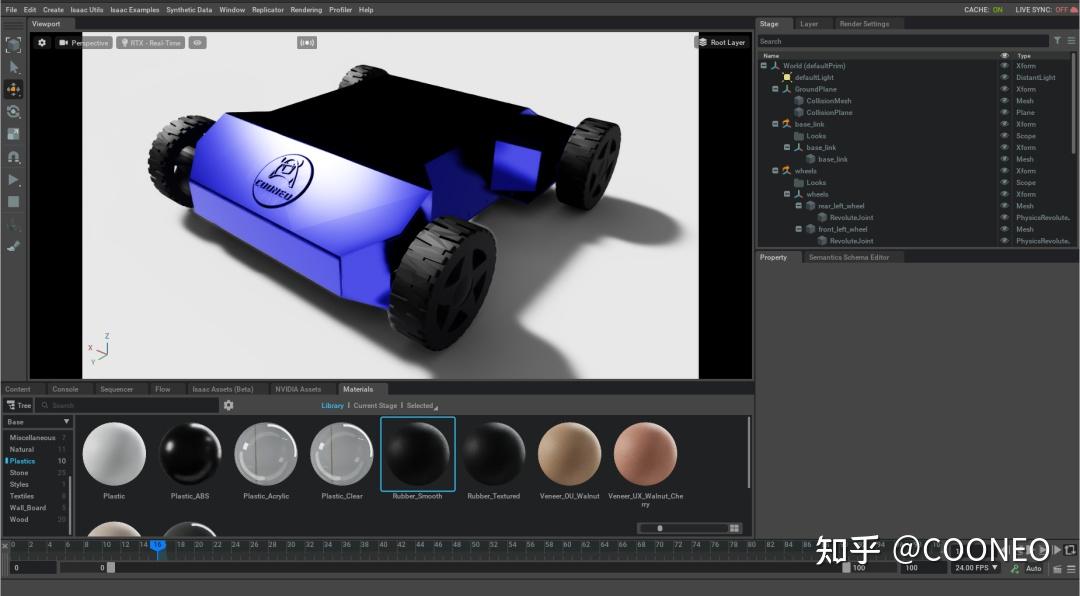Open viewport settings gear icon

pyautogui.click(x=42, y=43)
